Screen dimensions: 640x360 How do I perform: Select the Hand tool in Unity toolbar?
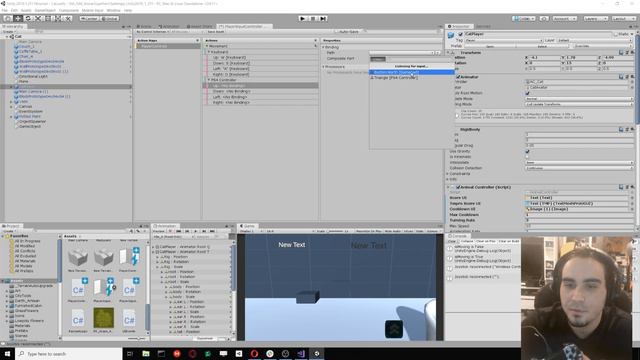8,18
